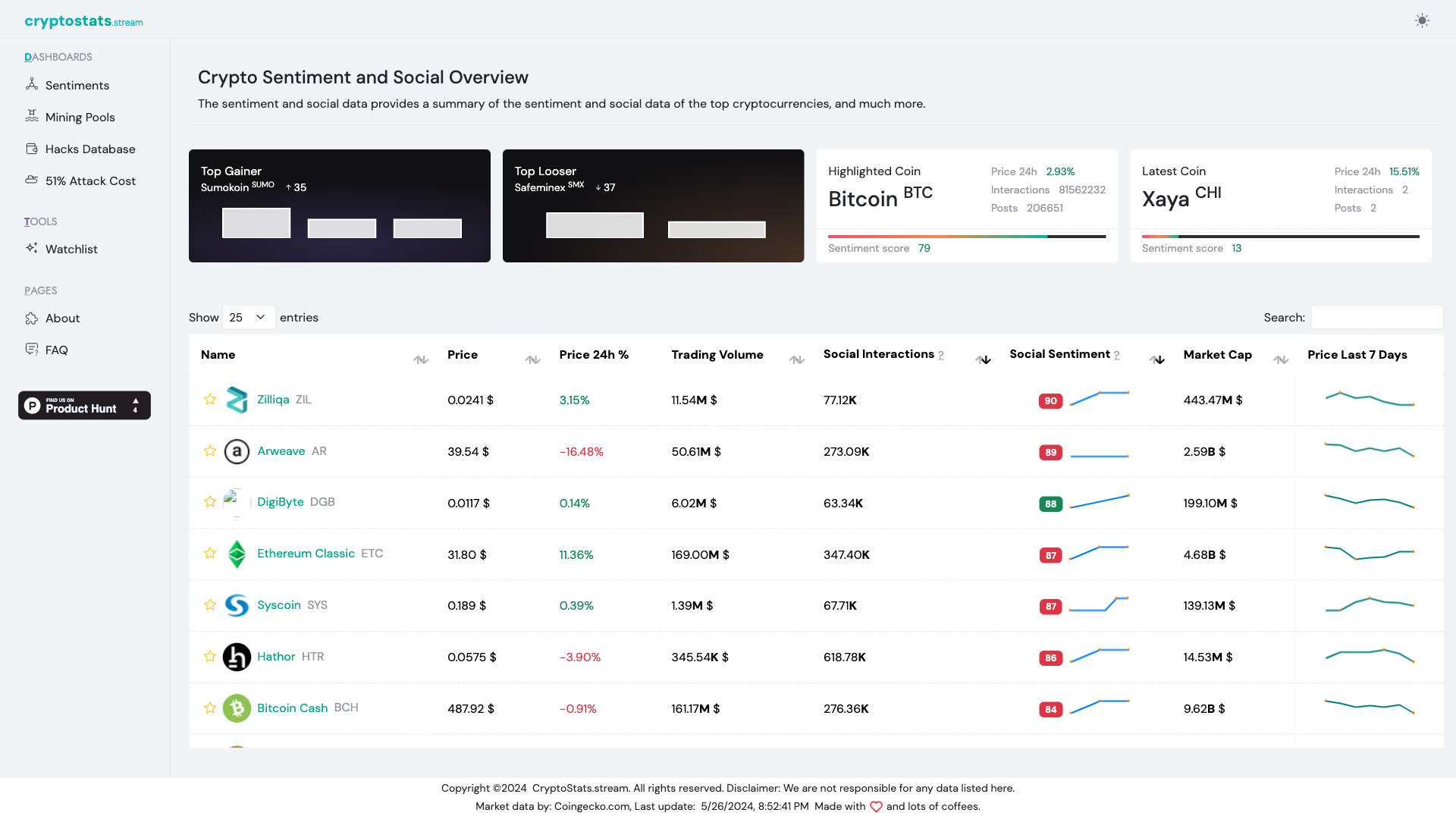Click Arweave sentiment score badge 89
The image size is (1456, 819).
tap(1050, 453)
